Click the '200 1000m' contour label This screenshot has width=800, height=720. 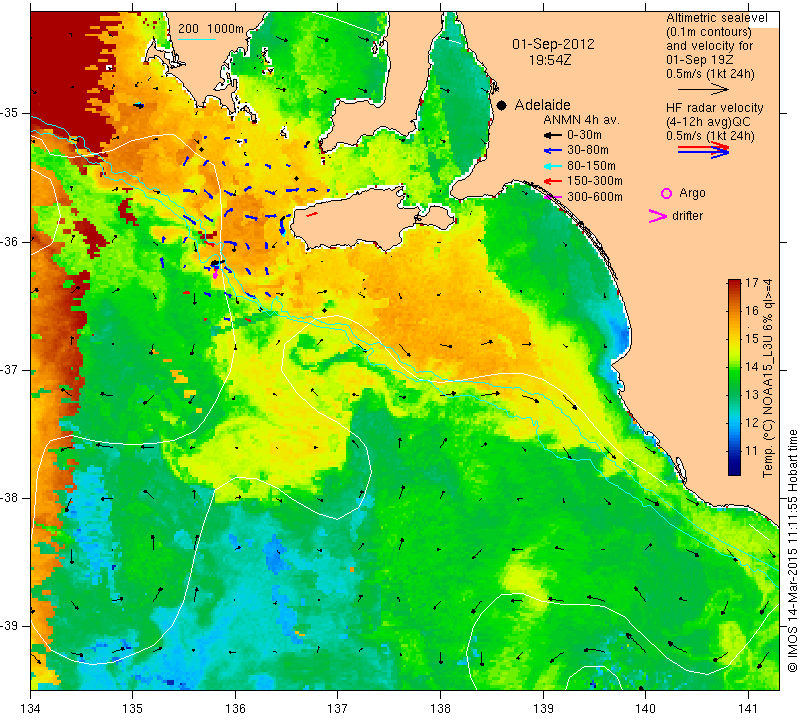(x=211, y=29)
